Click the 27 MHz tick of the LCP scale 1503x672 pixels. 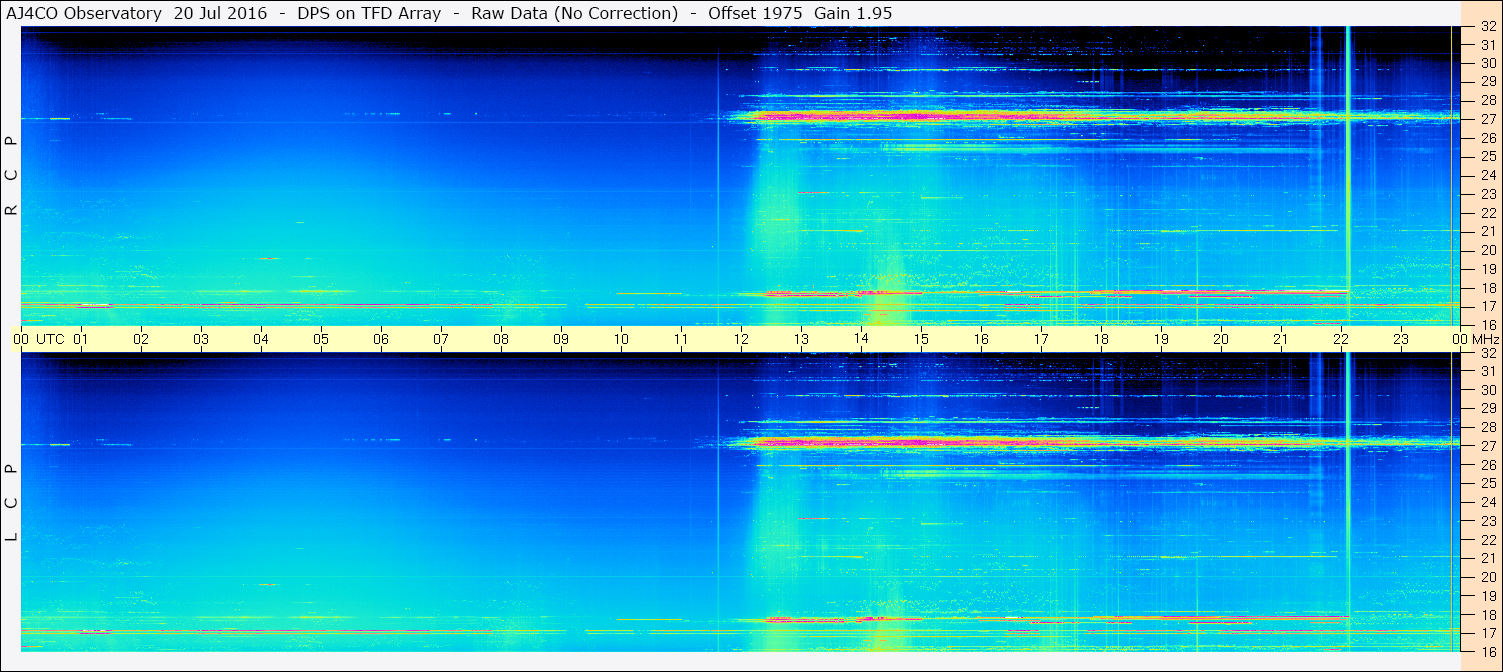pyautogui.click(x=1487, y=446)
